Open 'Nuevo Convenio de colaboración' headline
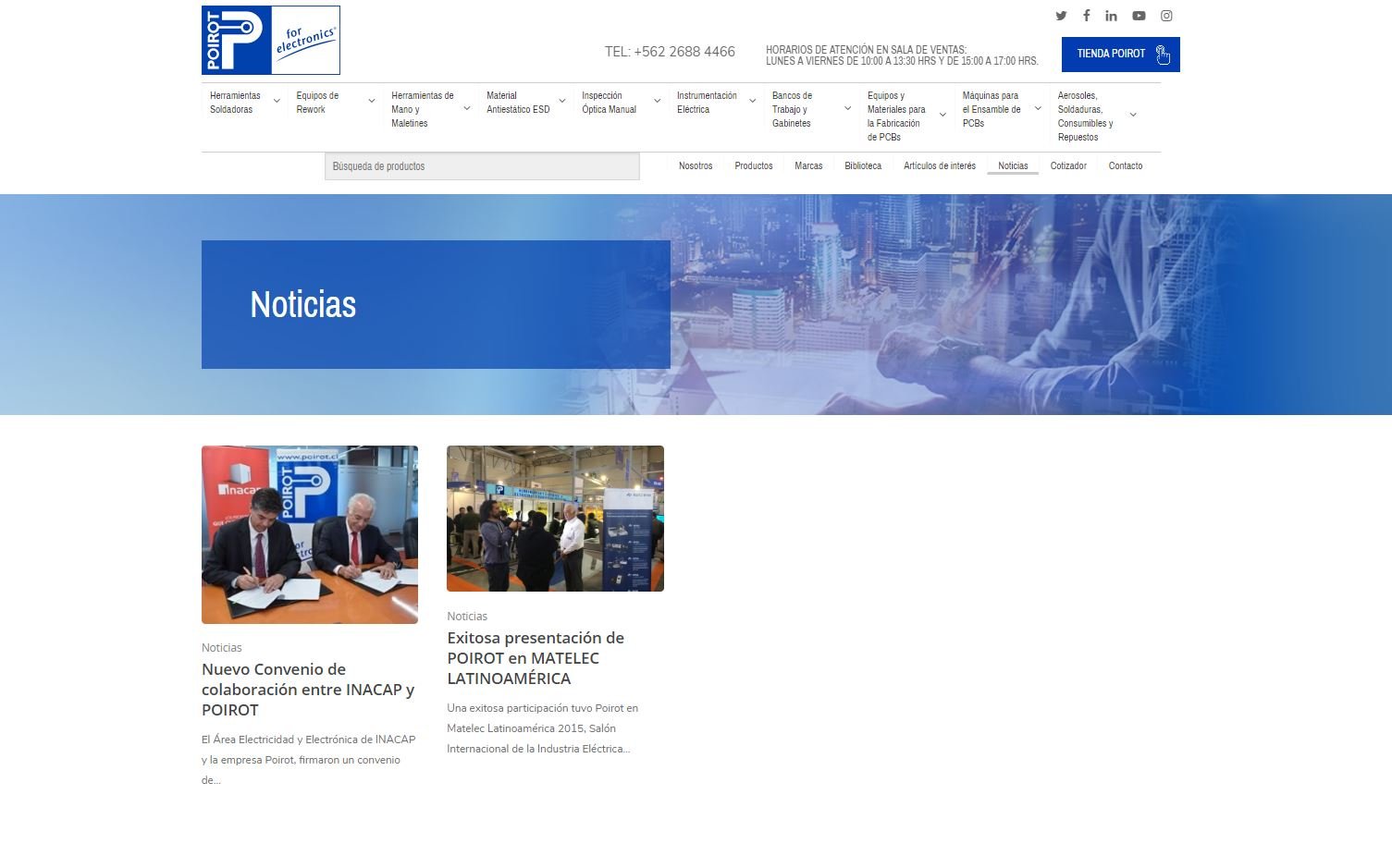1392x868 pixels. tap(308, 690)
